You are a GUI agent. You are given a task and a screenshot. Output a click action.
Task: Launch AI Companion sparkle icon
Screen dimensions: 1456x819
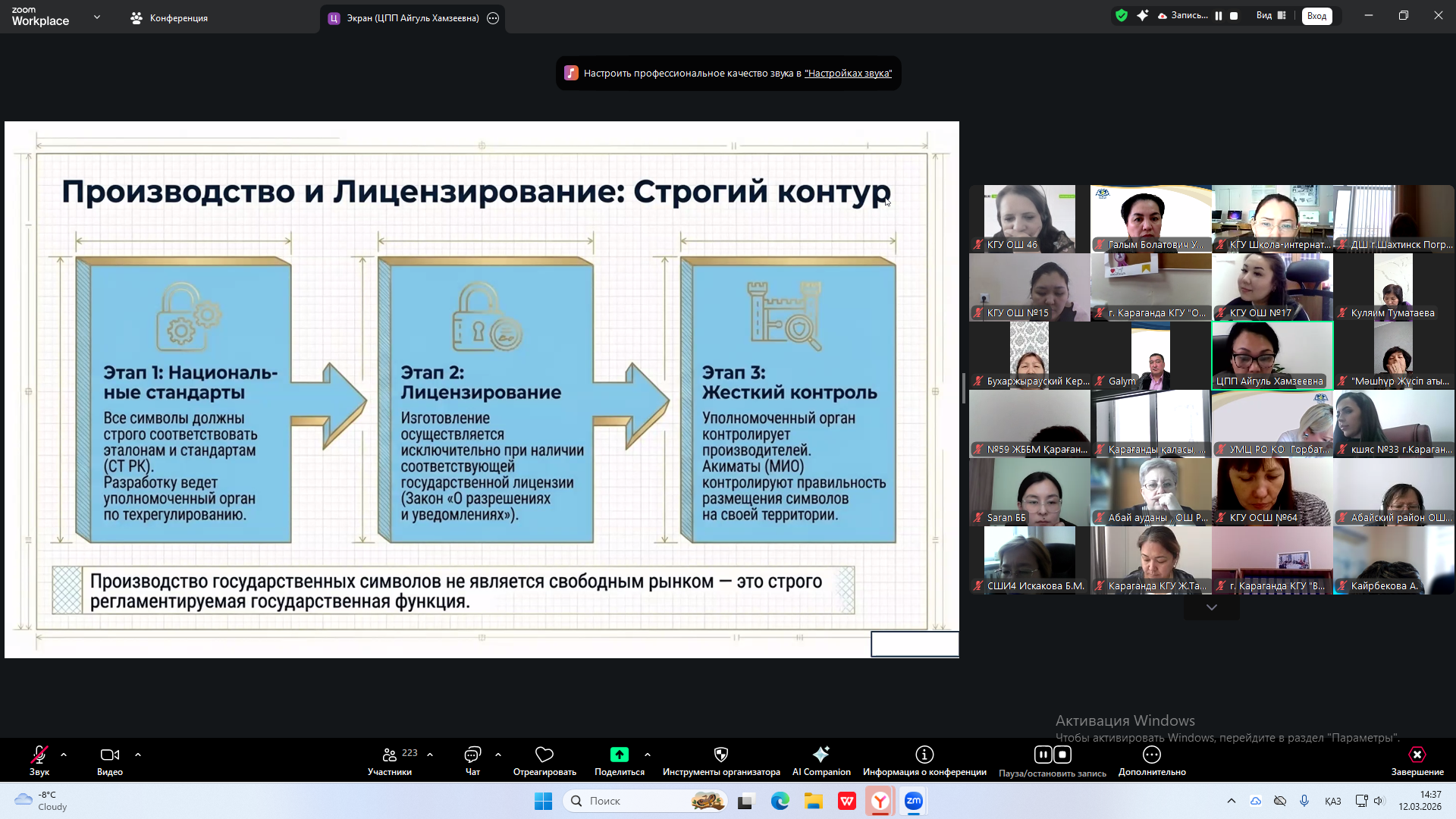tap(821, 755)
